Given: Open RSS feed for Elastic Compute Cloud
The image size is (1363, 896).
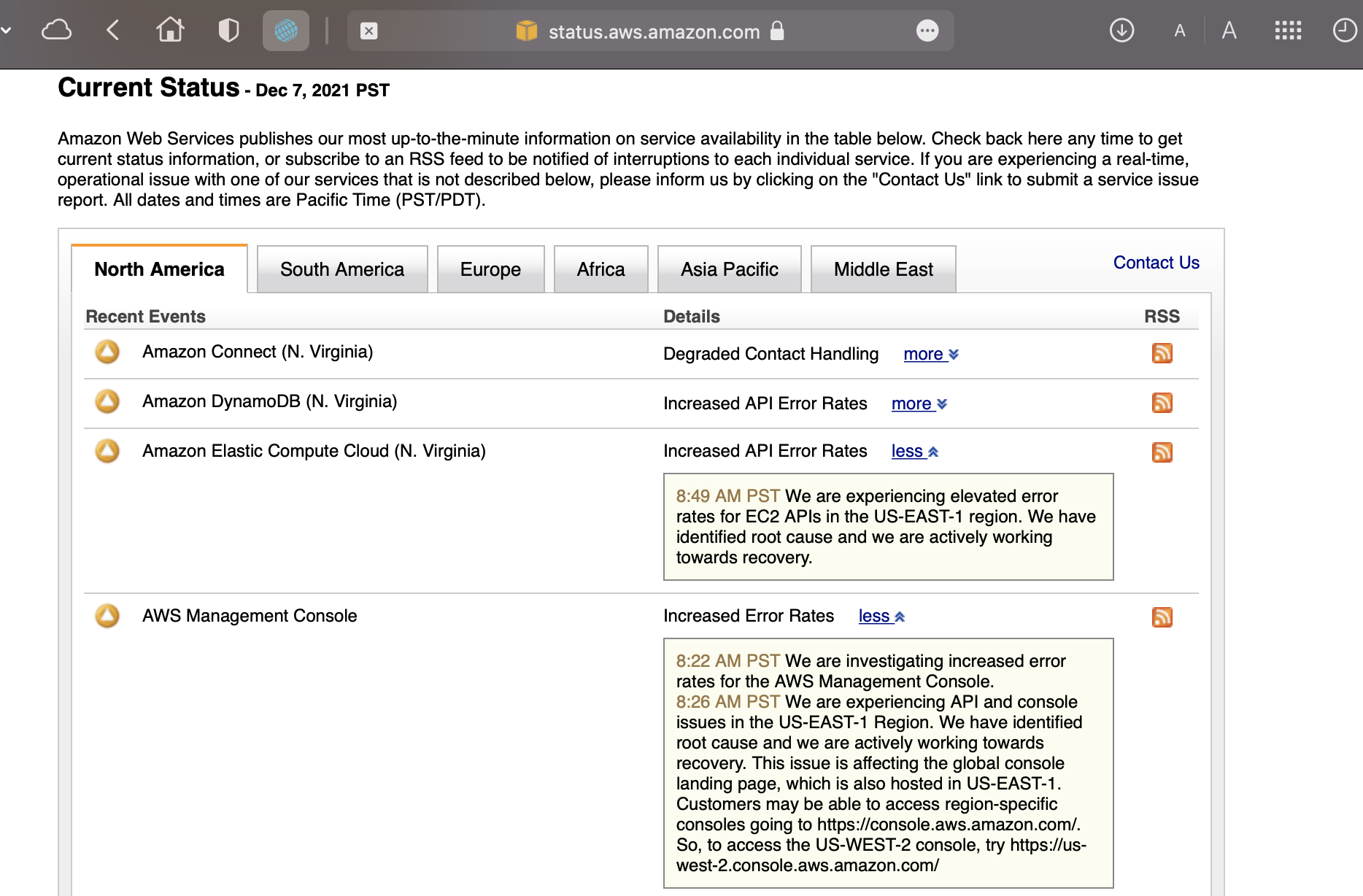Looking at the screenshot, I should [1162, 452].
